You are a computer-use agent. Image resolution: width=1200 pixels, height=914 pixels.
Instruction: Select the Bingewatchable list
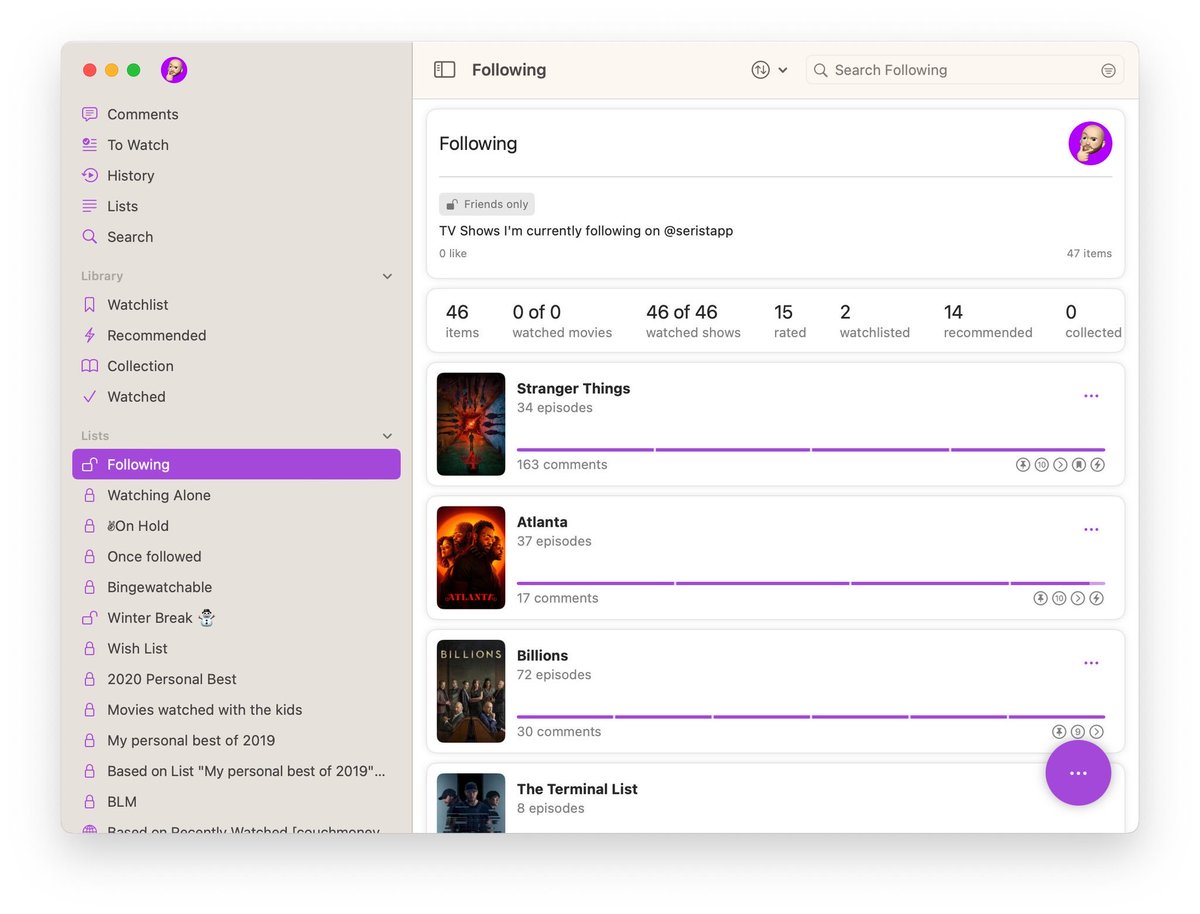click(236, 588)
